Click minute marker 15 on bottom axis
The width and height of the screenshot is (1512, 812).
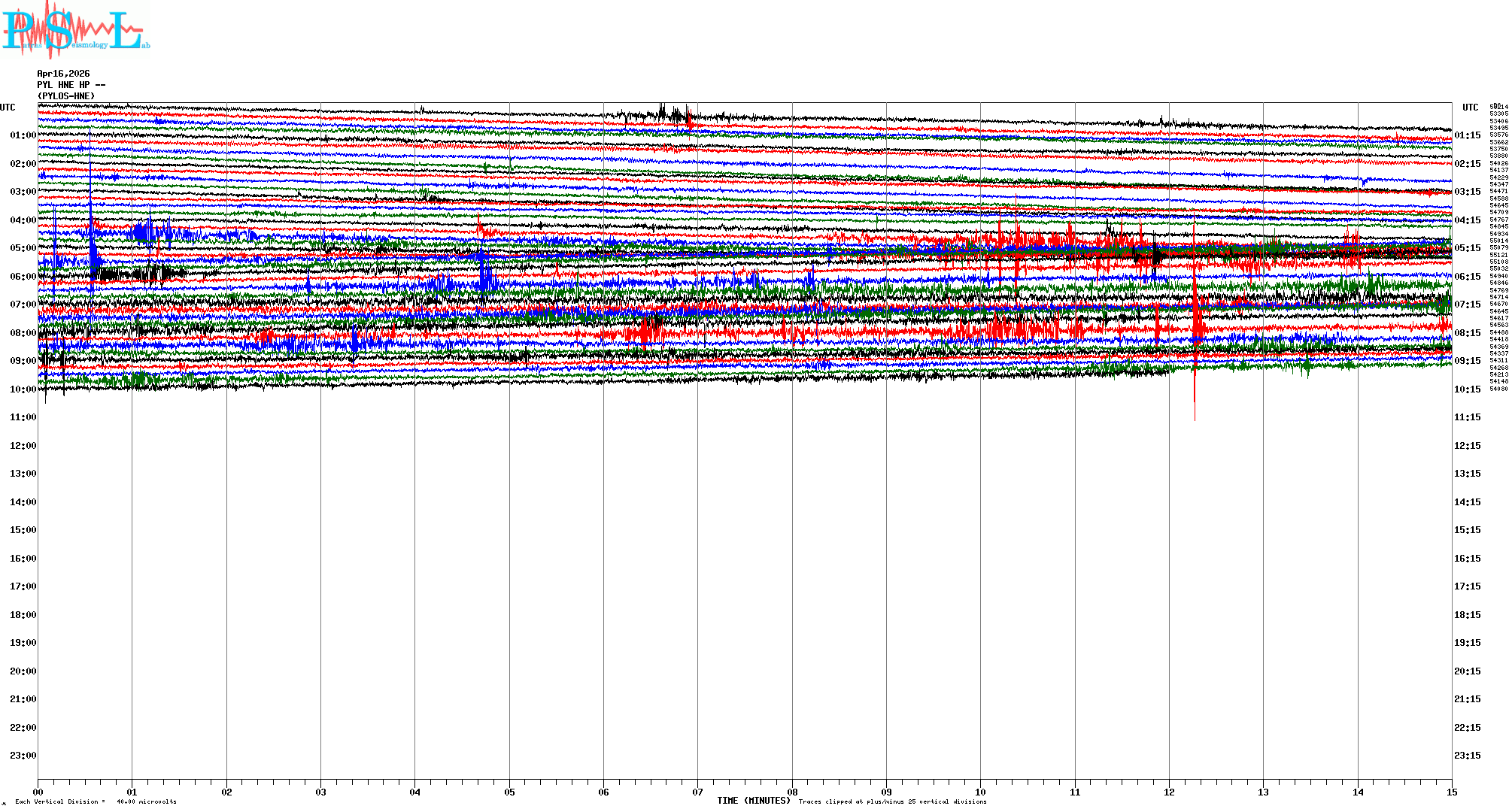[1451, 792]
